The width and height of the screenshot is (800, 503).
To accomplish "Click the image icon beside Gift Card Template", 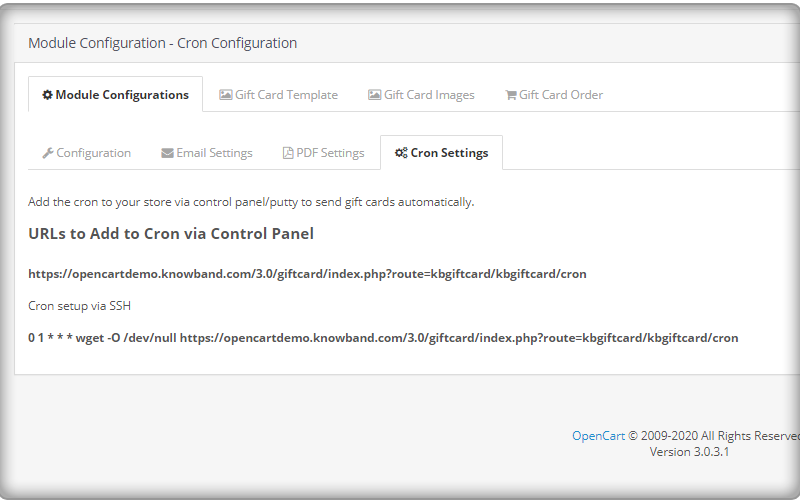I will [x=226, y=95].
